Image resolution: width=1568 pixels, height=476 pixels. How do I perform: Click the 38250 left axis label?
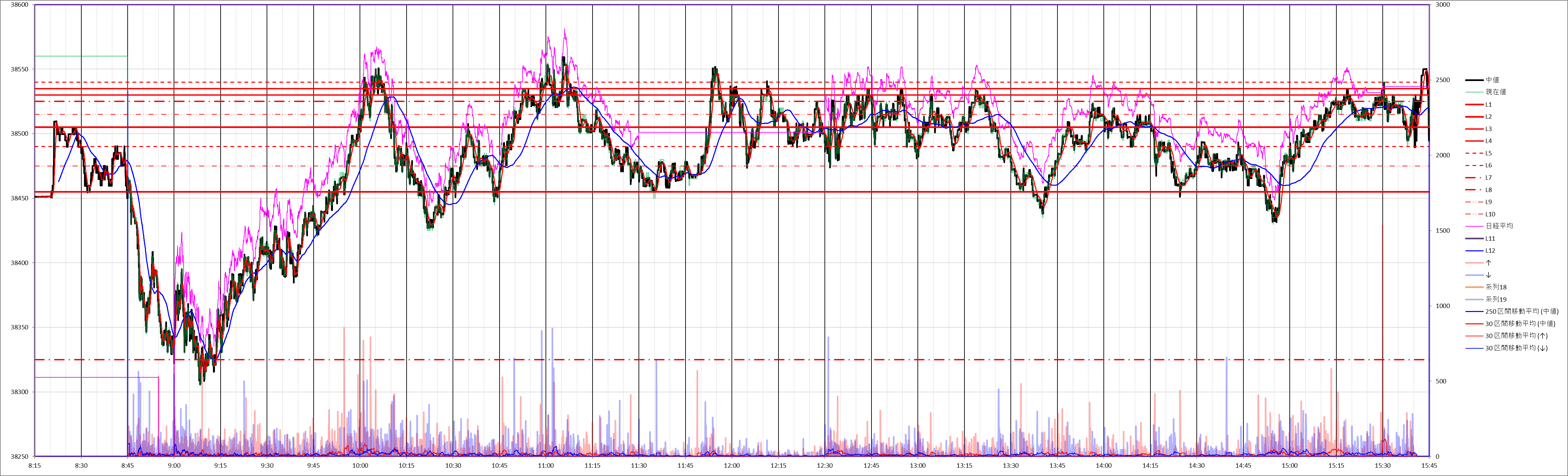click(x=19, y=457)
